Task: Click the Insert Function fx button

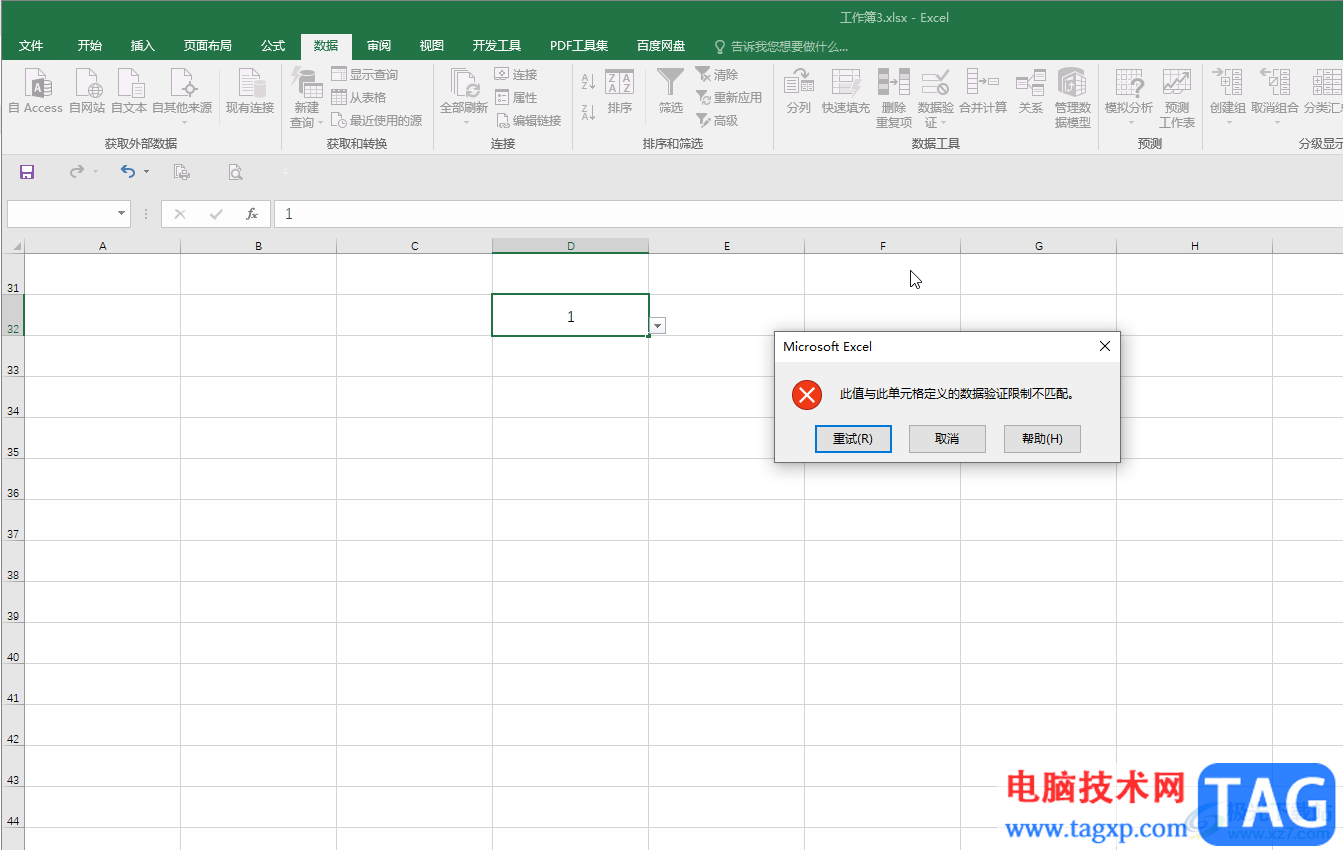Action: (252, 214)
